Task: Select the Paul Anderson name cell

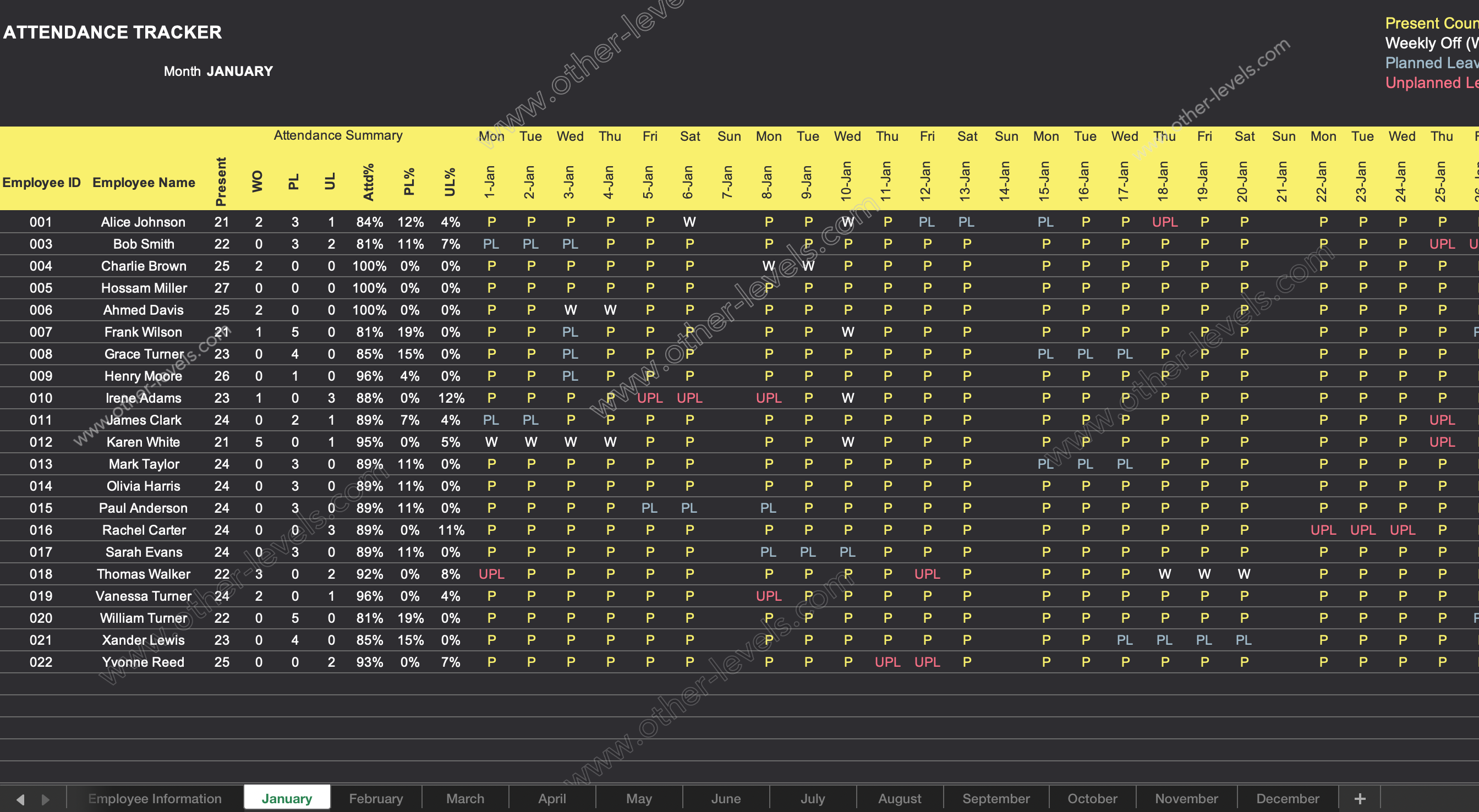Action: (x=143, y=508)
